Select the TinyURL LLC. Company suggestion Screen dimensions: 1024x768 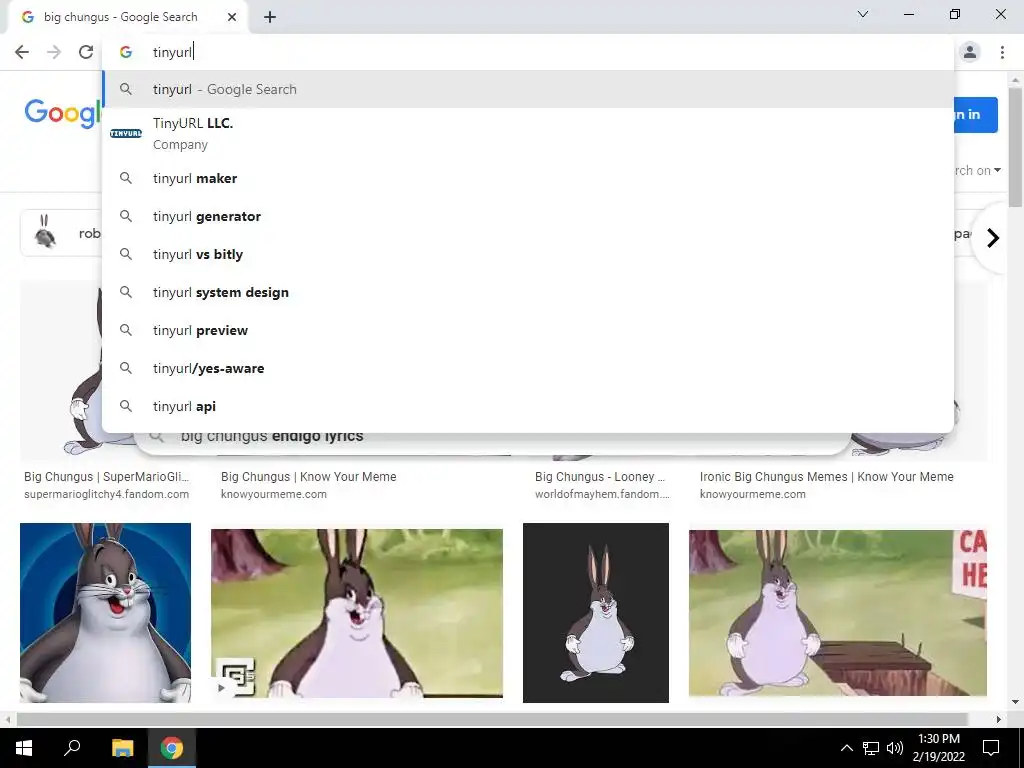[x=528, y=133]
